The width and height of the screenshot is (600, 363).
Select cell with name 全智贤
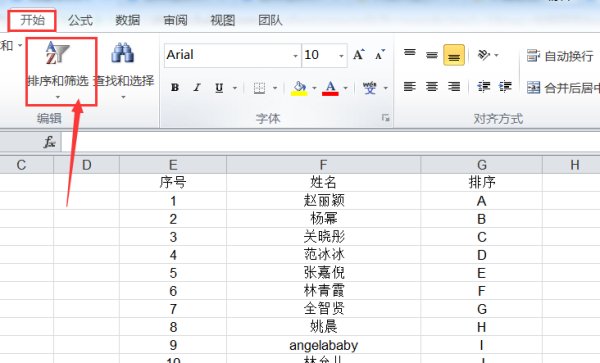[323, 308]
